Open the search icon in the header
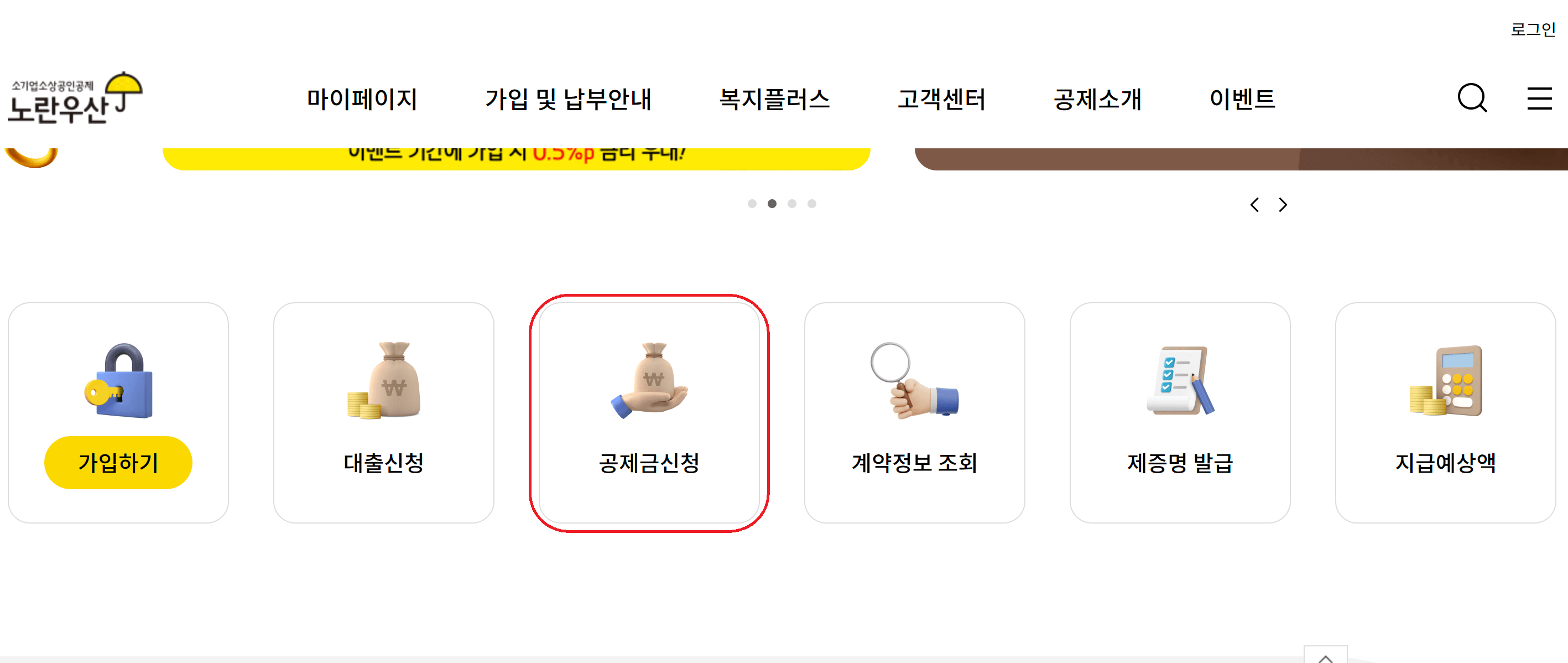The width and height of the screenshot is (1568, 663). [x=1472, y=99]
